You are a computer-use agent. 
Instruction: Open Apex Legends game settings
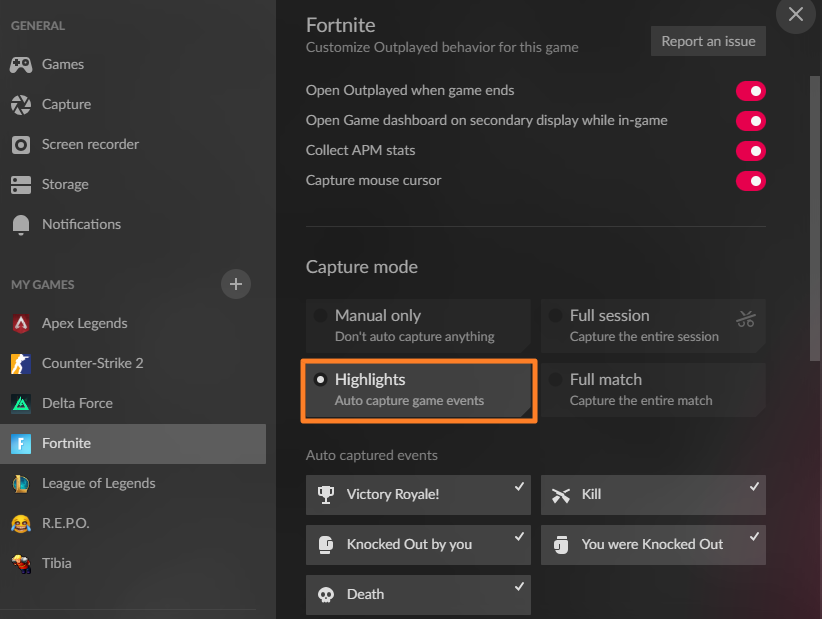133,323
